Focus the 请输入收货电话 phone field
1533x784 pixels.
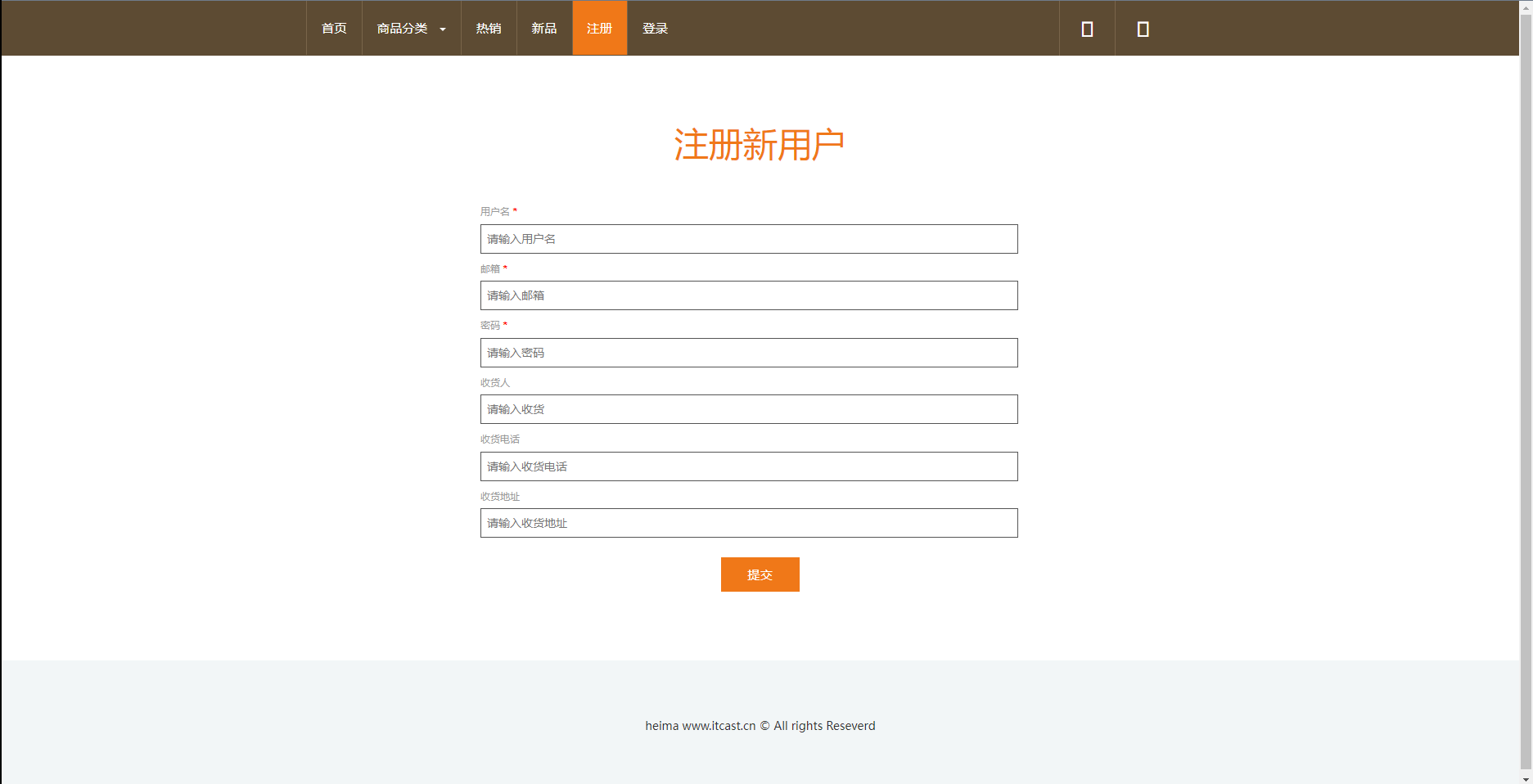[749, 466]
